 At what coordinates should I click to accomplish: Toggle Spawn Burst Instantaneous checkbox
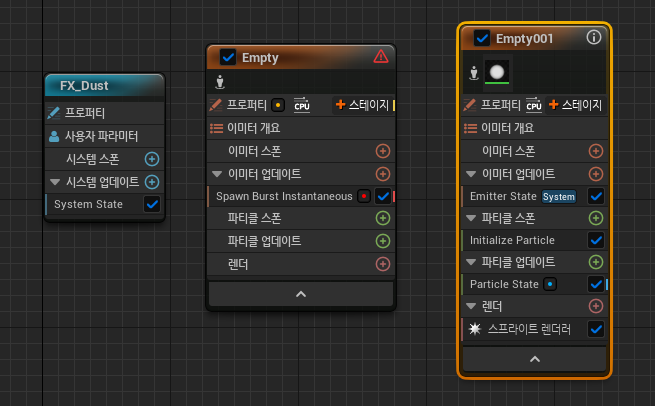[x=383, y=196]
